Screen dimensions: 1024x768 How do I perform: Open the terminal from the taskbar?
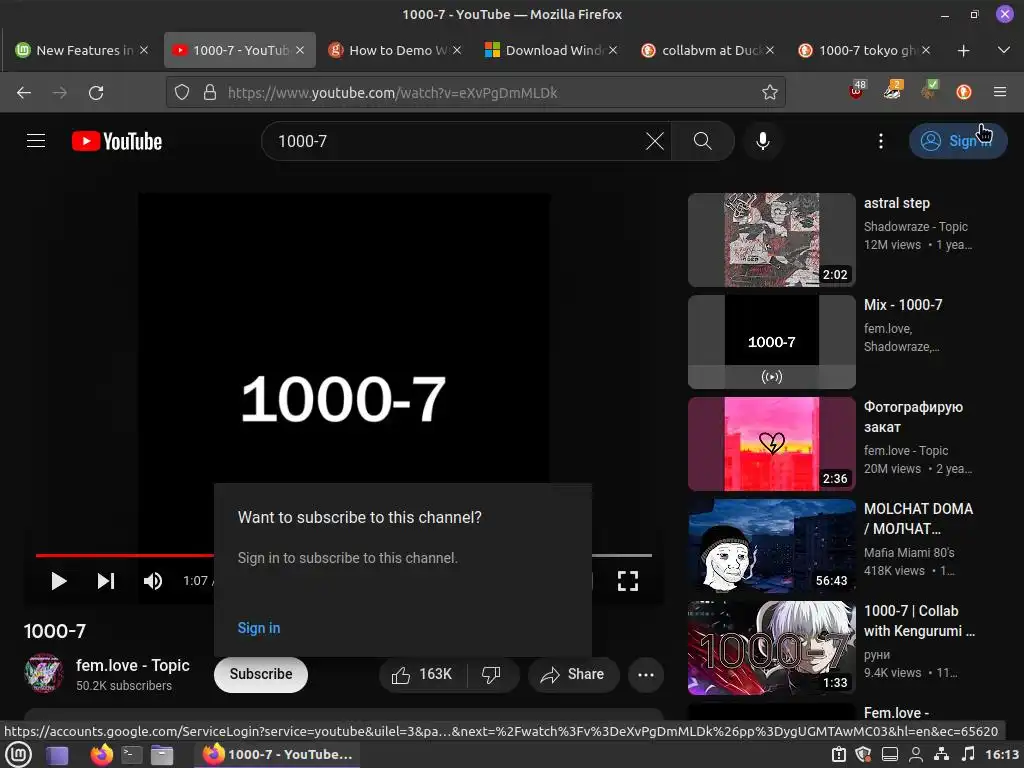click(132, 755)
